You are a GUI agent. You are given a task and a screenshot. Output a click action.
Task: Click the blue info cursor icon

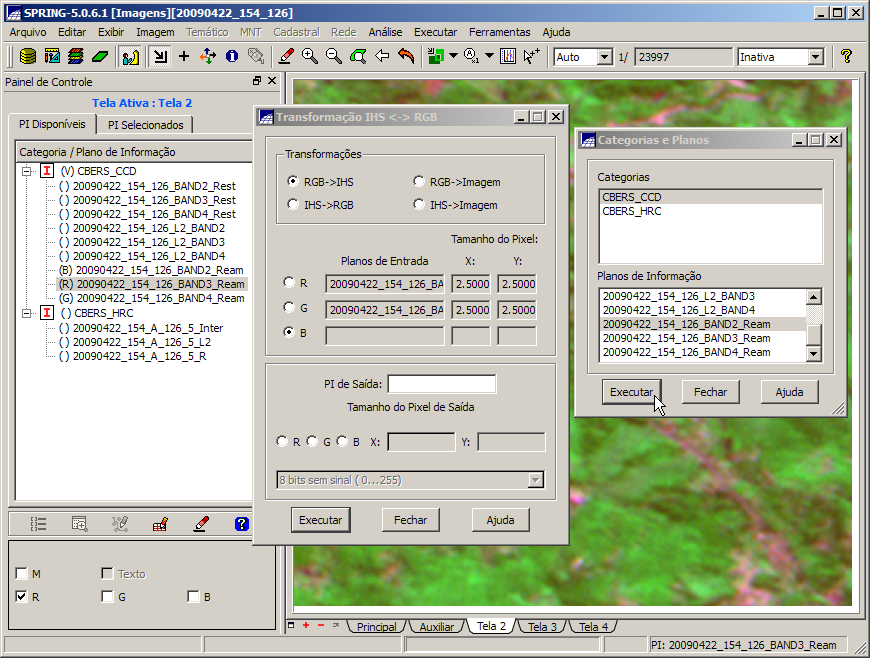(x=232, y=57)
